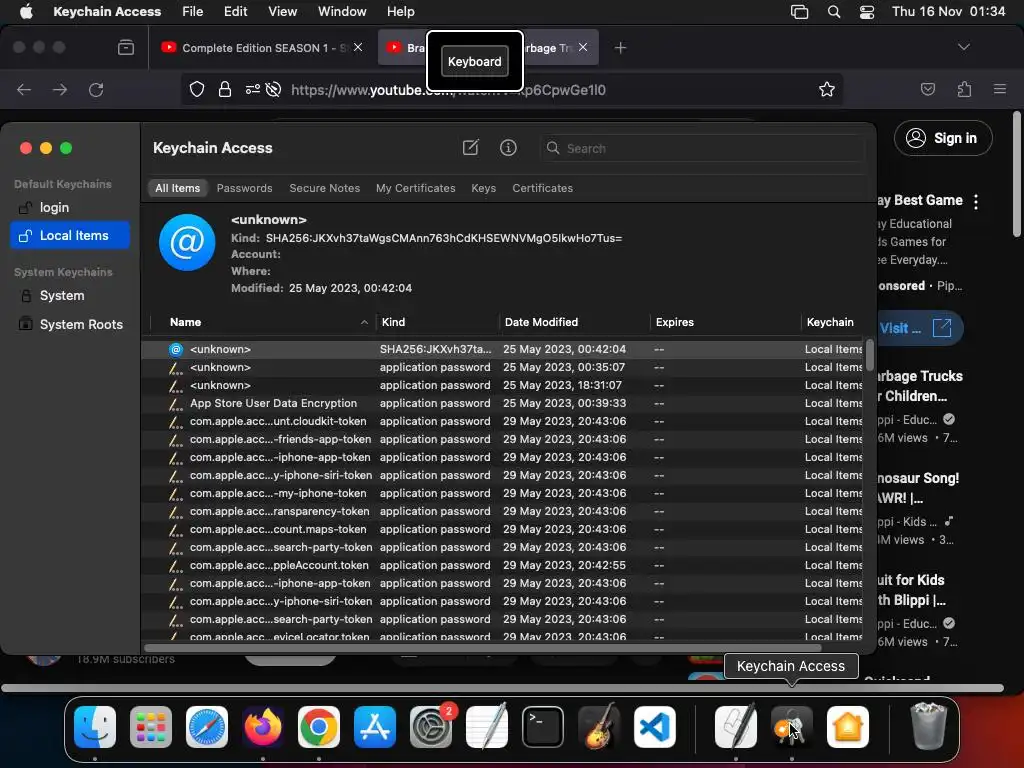Switch to the Certificates tab
The height and width of the screenshot is (768, 1024).
pos(542,188)
